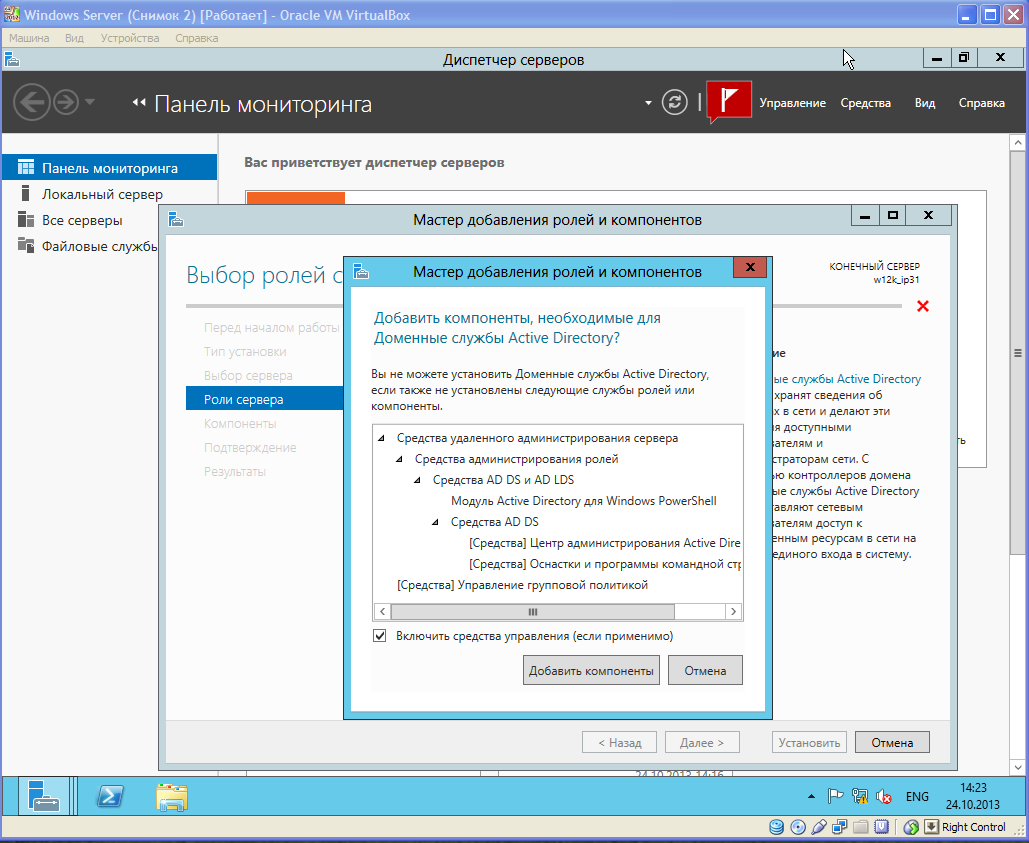This screenshot has width=1029, height=843.
Task: Collapse Средства удаленного администрирования сервера node
Action: (x=381, y=438)
